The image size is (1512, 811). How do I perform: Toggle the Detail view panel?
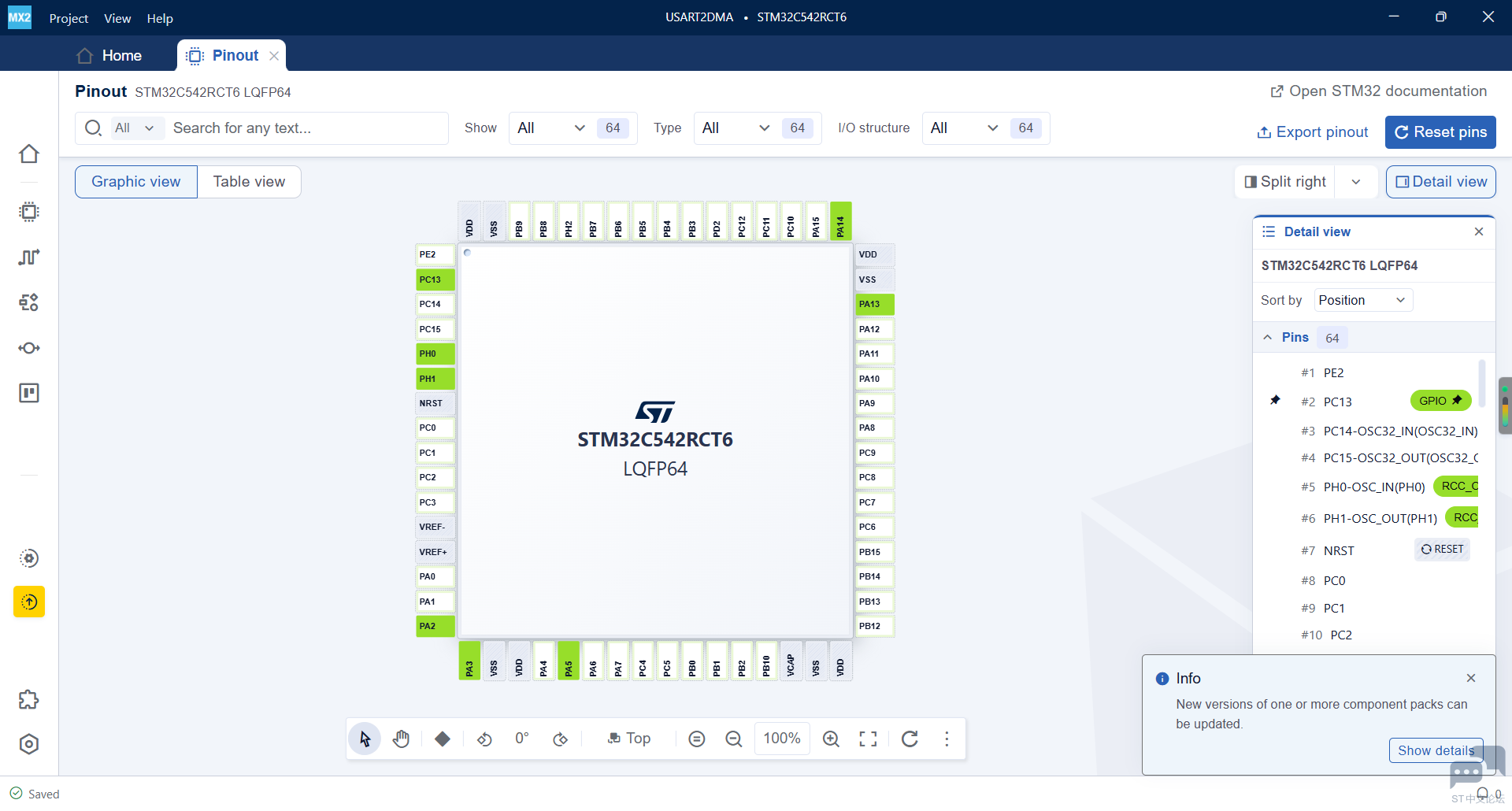[x=1440, y=182]
